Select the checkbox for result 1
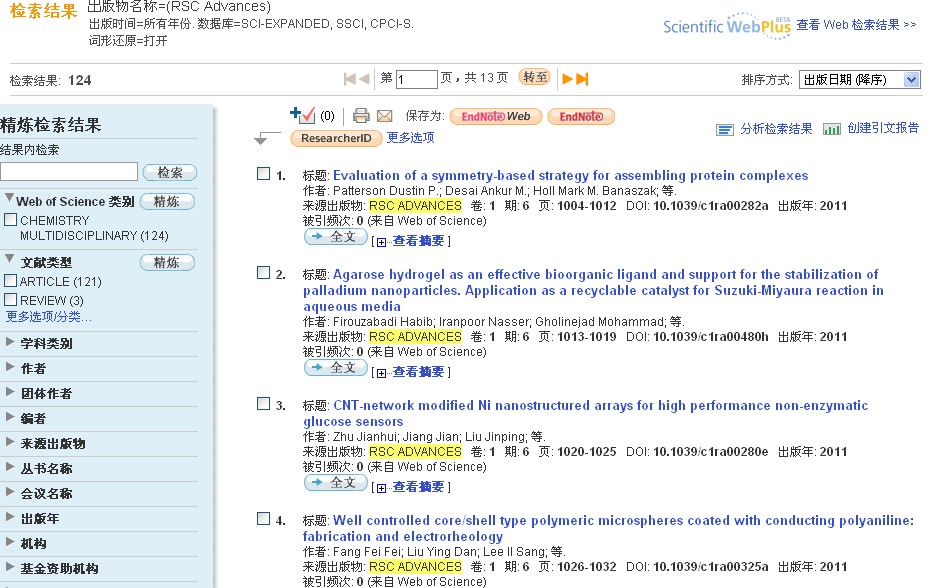This screenshot has width=941, height=588. pyautogui.click(x=263, y=173)
